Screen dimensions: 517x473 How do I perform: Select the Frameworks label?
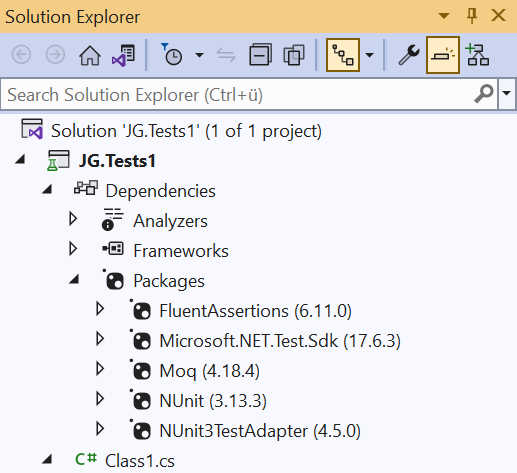click(x=181, y=251)
